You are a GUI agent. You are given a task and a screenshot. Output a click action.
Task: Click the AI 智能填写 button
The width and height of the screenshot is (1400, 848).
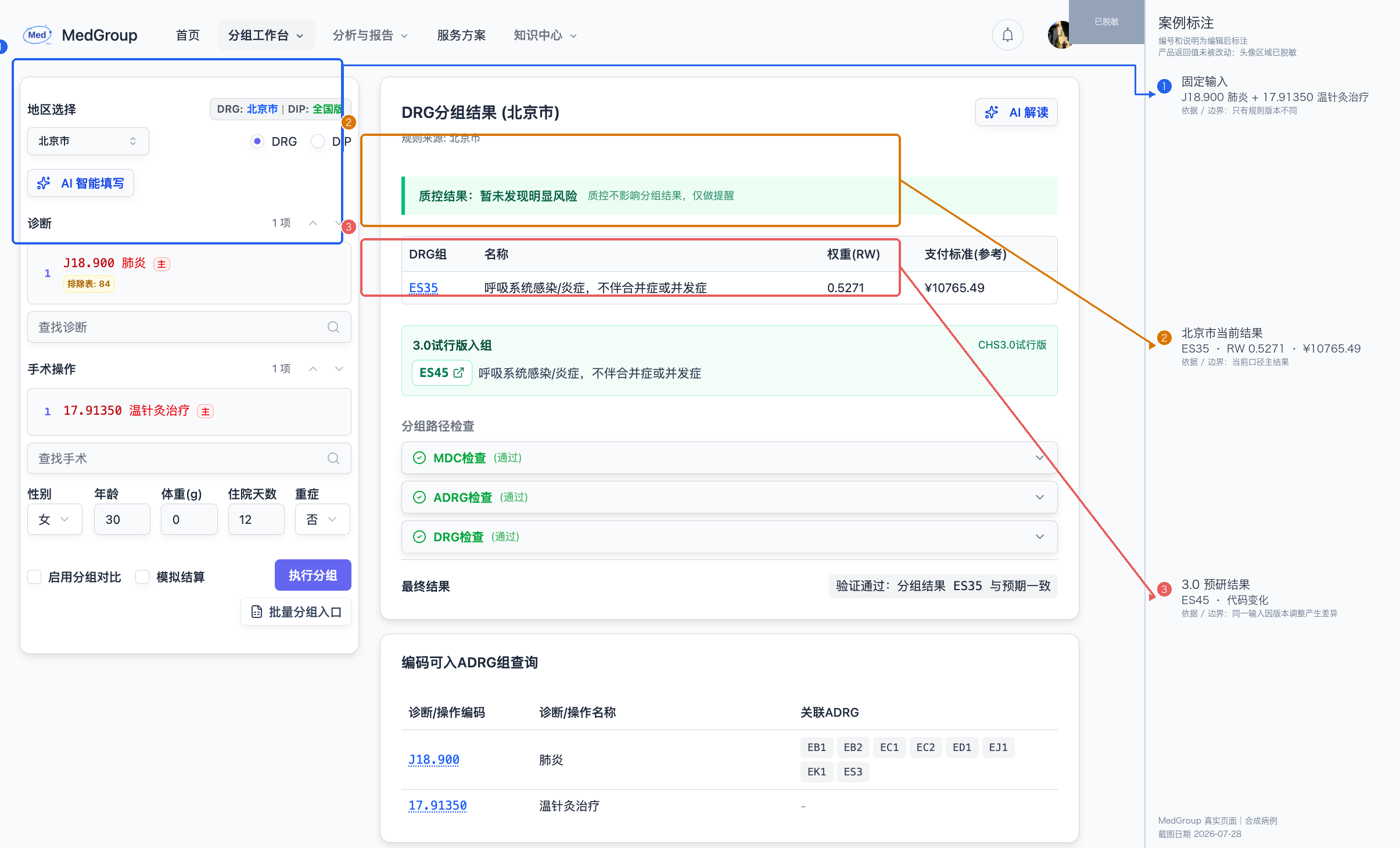(81, 184)
